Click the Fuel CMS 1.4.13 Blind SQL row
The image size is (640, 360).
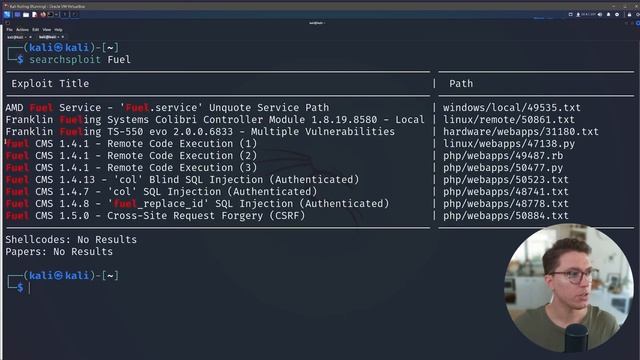tap(182, 180)
